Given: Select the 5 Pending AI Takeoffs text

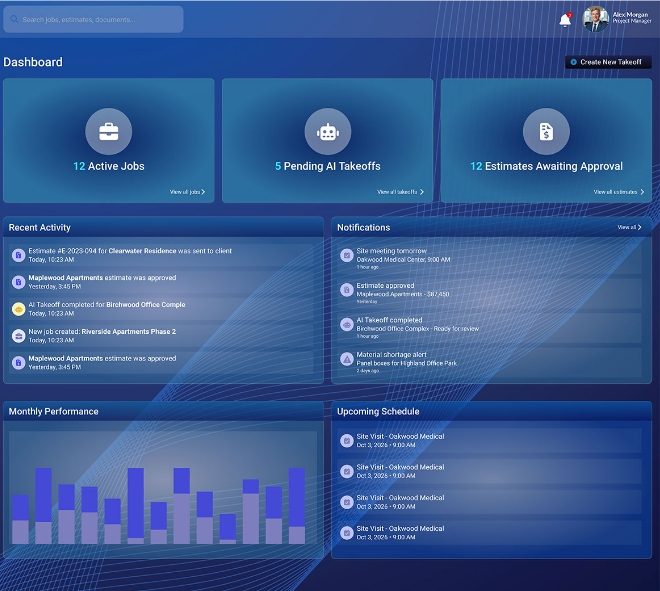Looking at the screenshot, I should [x=327, y=166].
